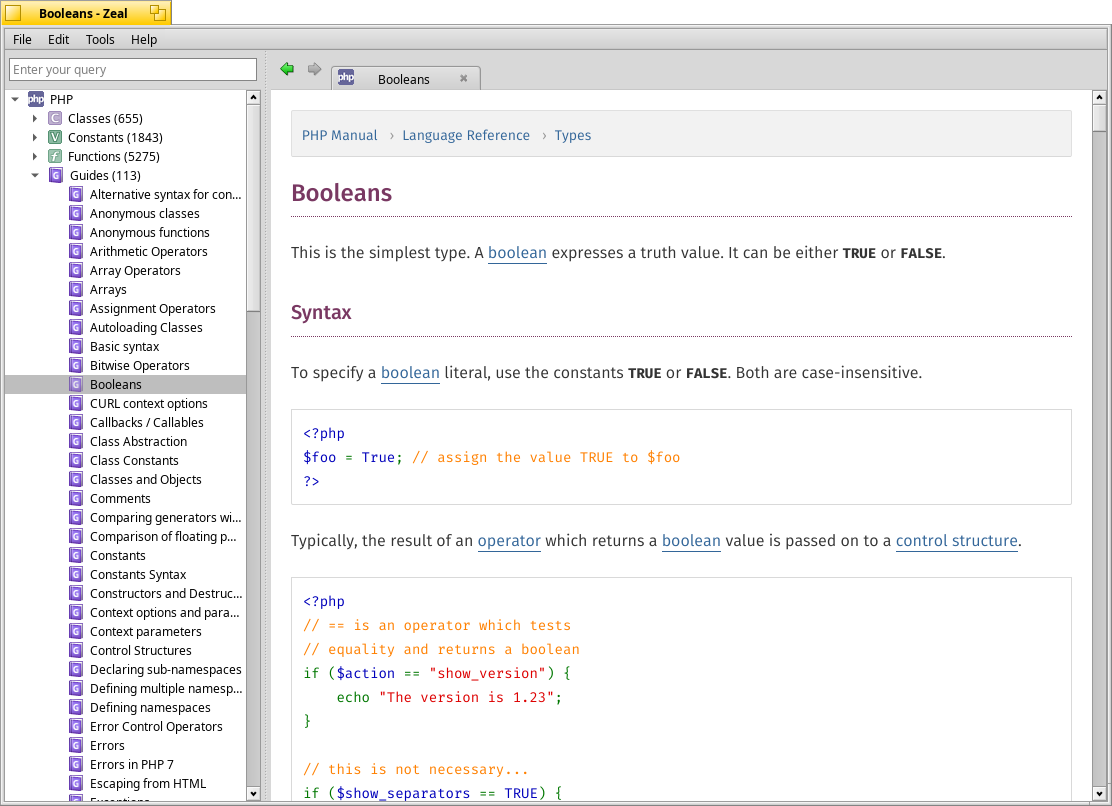Open the Classes and Objects guide
The width and height of the screenshot is (1112, 806).
pyautogui.click(x=145, y=480)
